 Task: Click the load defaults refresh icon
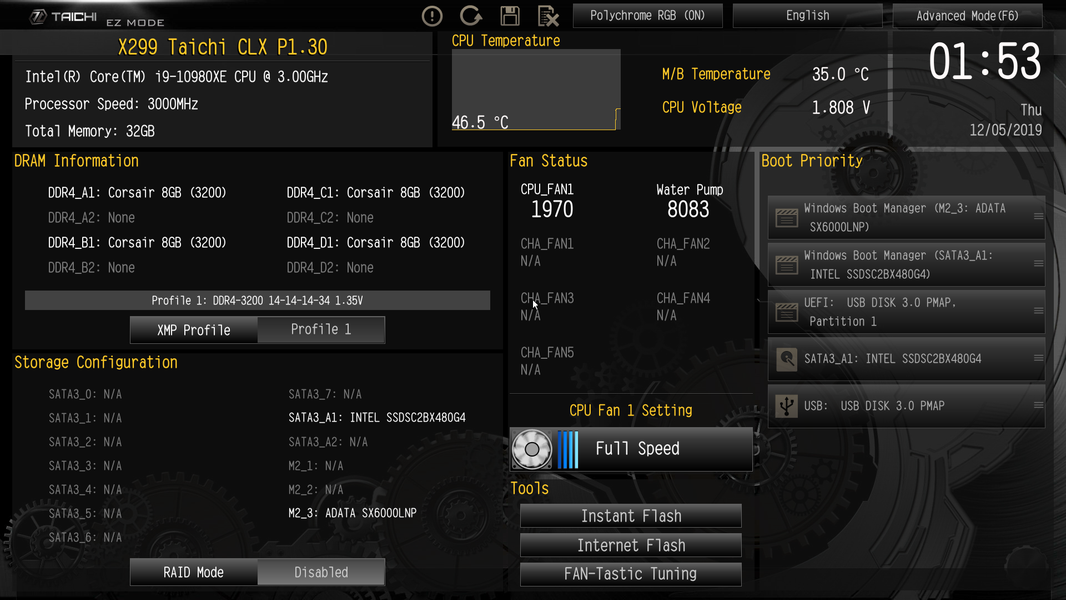click(470, 16)
